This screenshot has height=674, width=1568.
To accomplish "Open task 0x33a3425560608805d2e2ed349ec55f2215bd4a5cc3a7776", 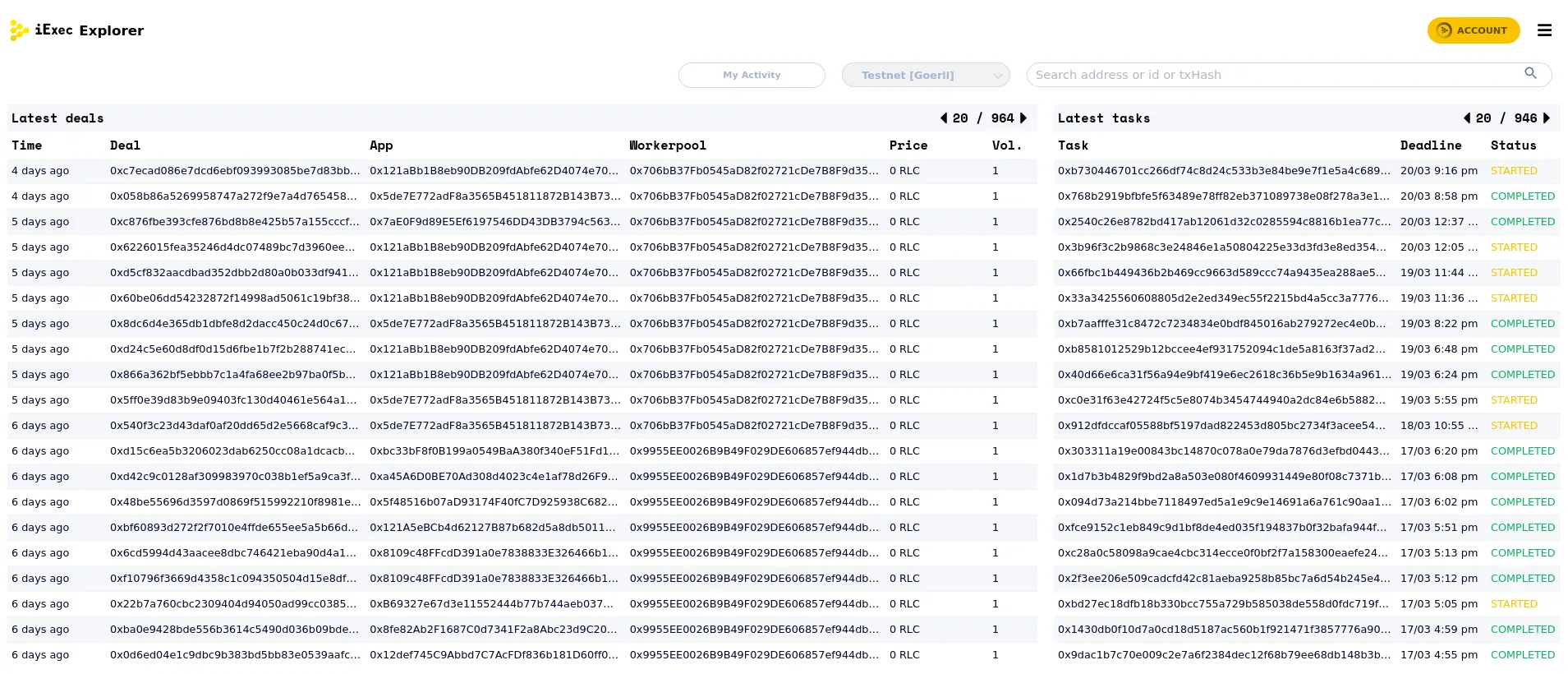I will pos(1224,298).
